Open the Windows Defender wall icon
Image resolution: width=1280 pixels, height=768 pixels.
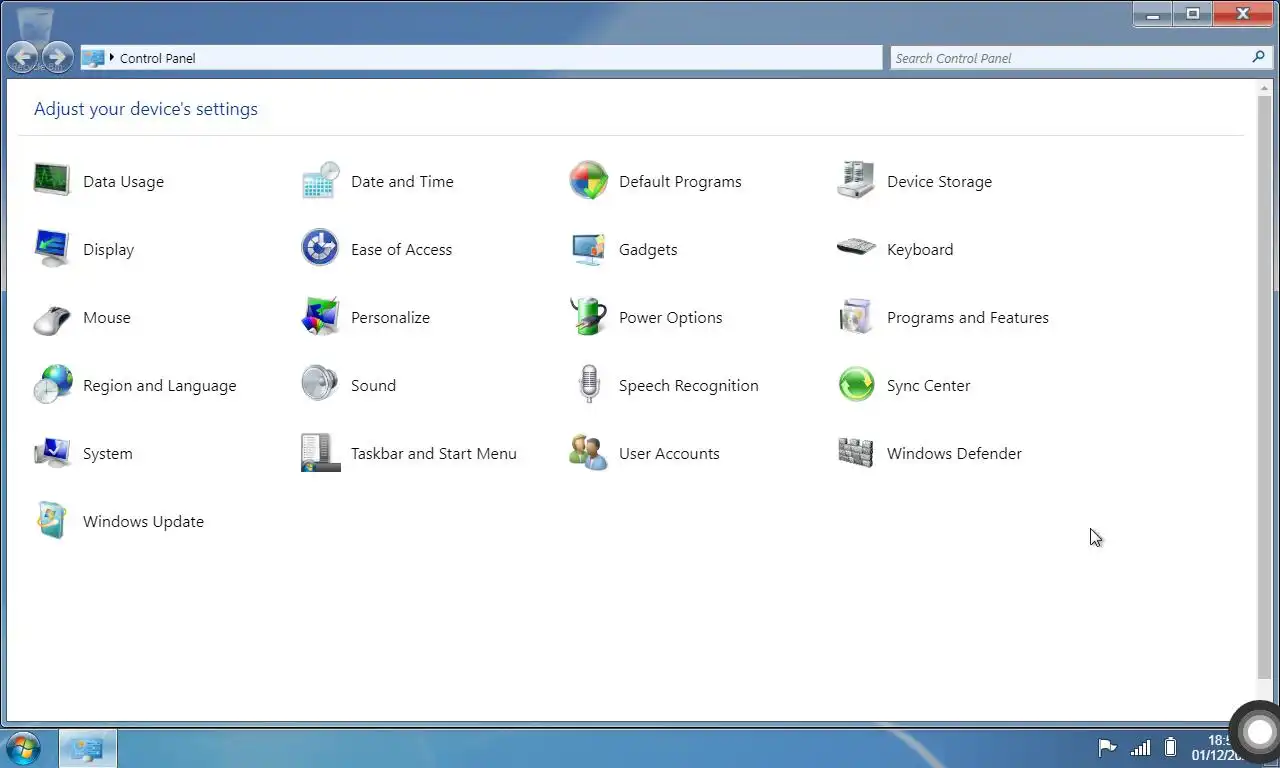(856, 453)
